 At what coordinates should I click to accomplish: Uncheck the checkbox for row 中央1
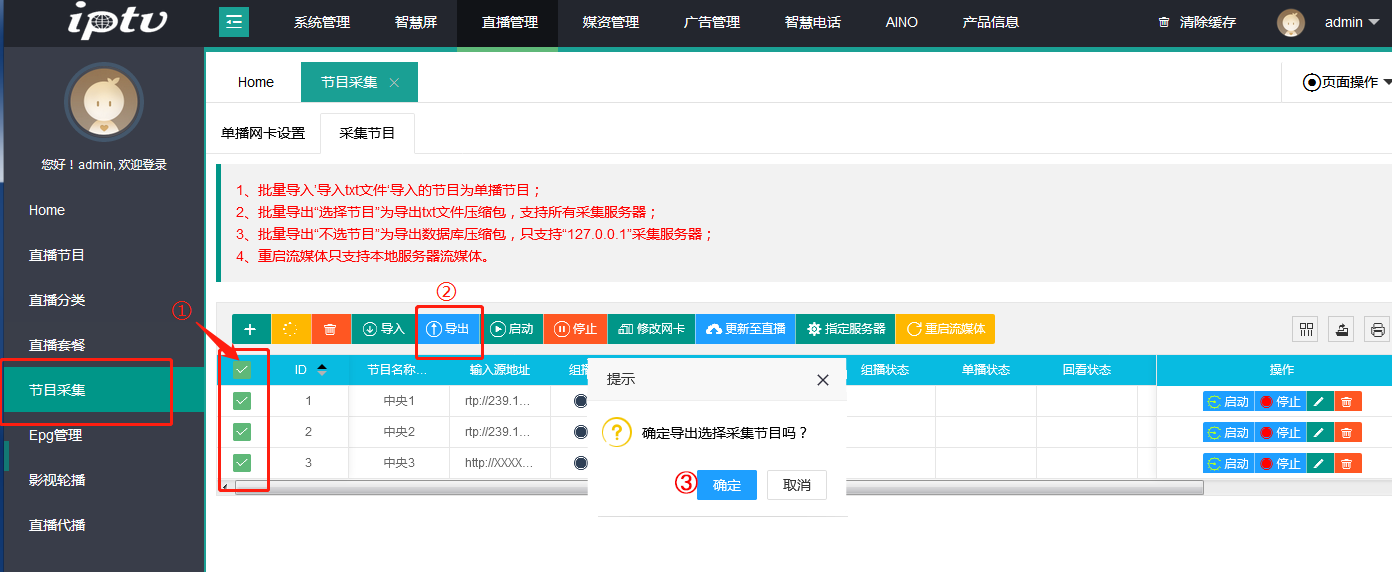pyautogui.click(x=242, y=401)
